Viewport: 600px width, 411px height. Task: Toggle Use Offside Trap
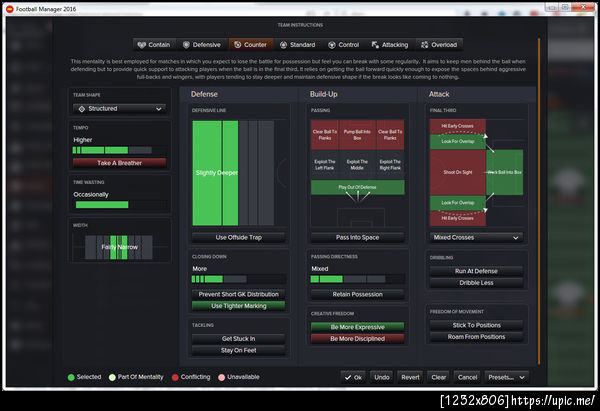point(238,238)
